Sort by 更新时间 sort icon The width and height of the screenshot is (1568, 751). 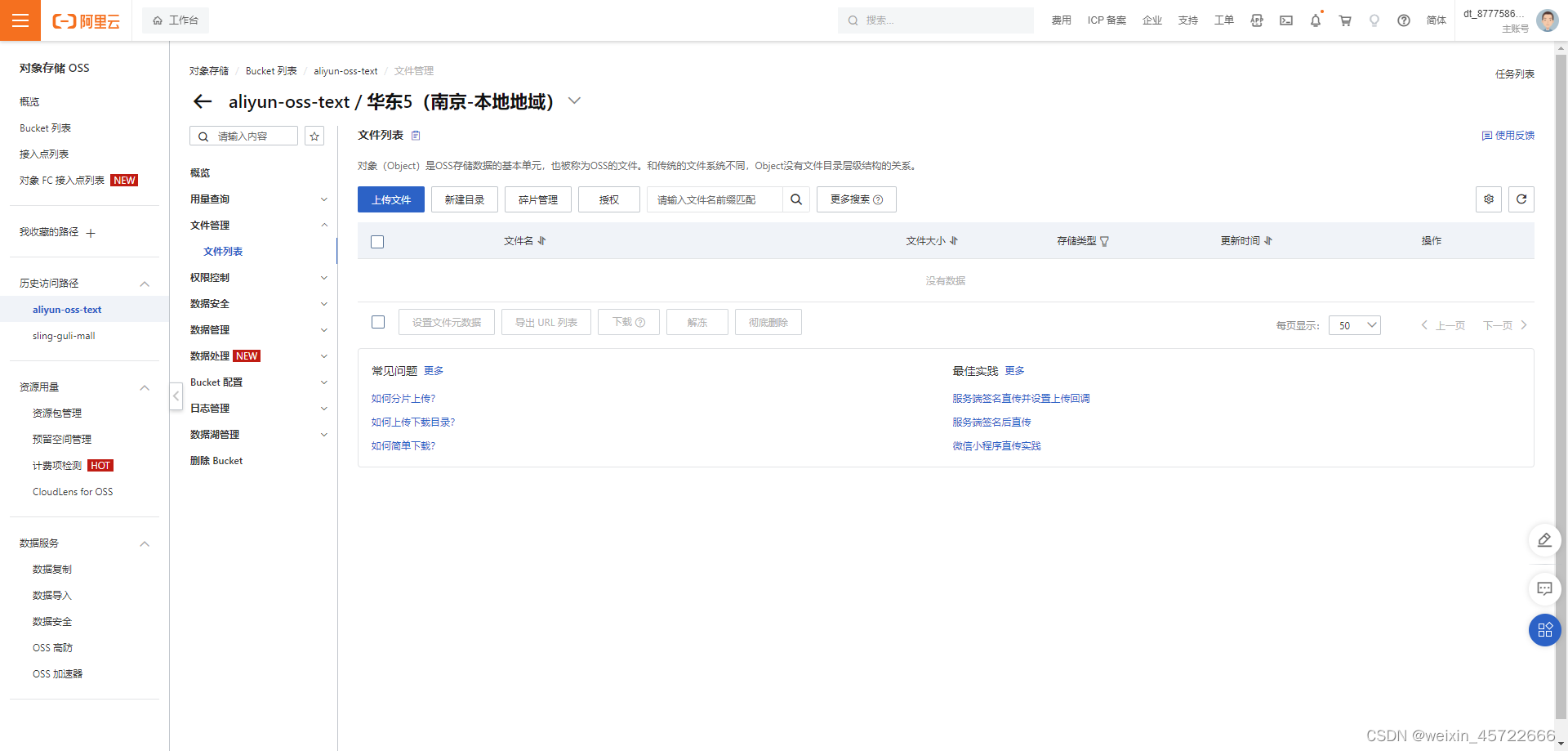[1268, 241]
